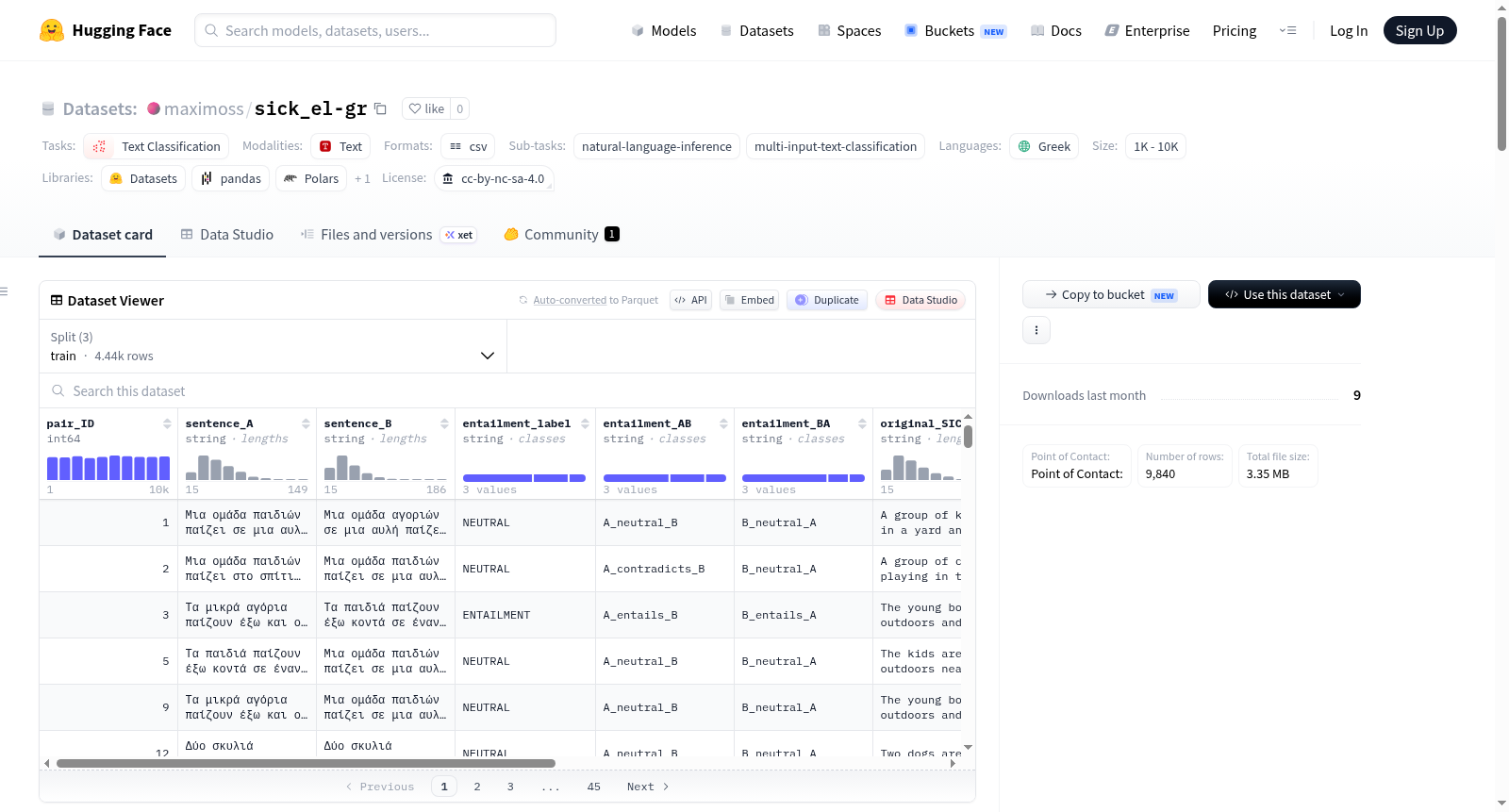Open the Datasets menu item

(756, 30)
